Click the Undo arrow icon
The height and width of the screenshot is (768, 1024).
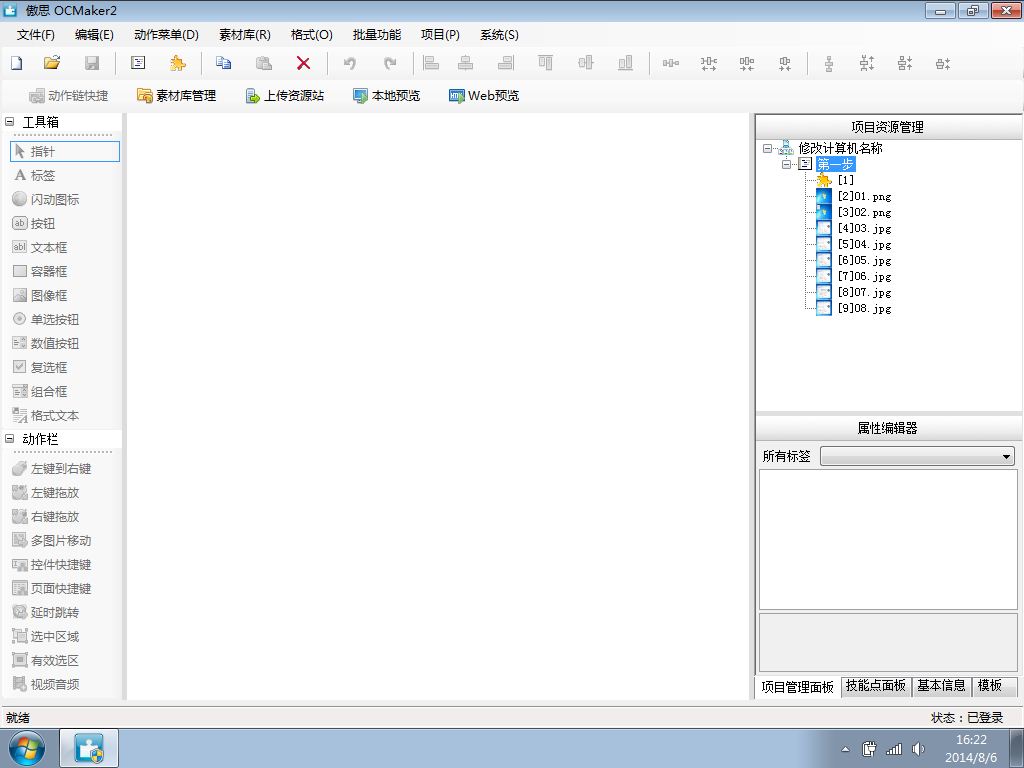(x=350, y=63)
